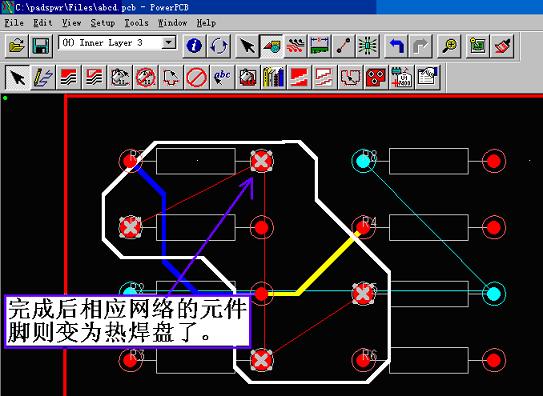Click the Undo blue arrow icon
The height and width of the screenshot is (396, 543).
[x=396, y=45]
